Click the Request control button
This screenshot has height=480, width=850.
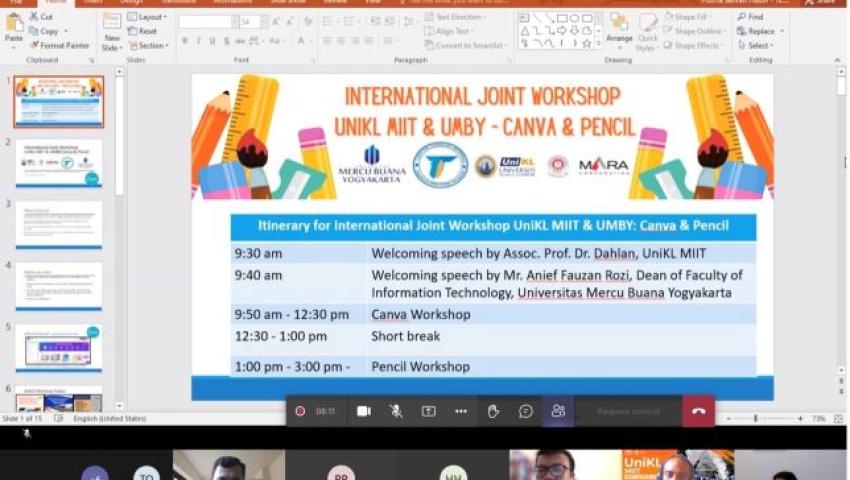coord(628,411)
